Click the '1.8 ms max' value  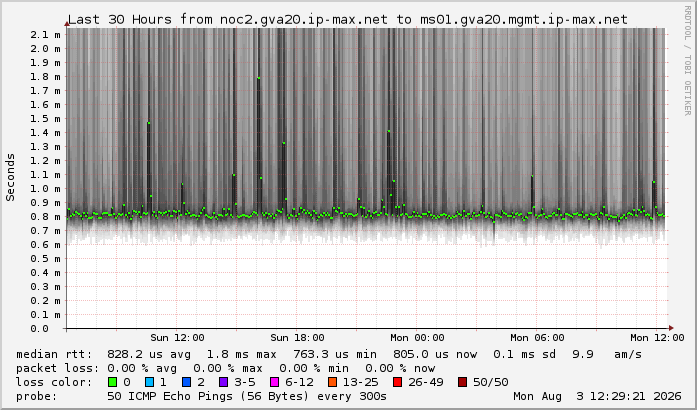[241, 354]
